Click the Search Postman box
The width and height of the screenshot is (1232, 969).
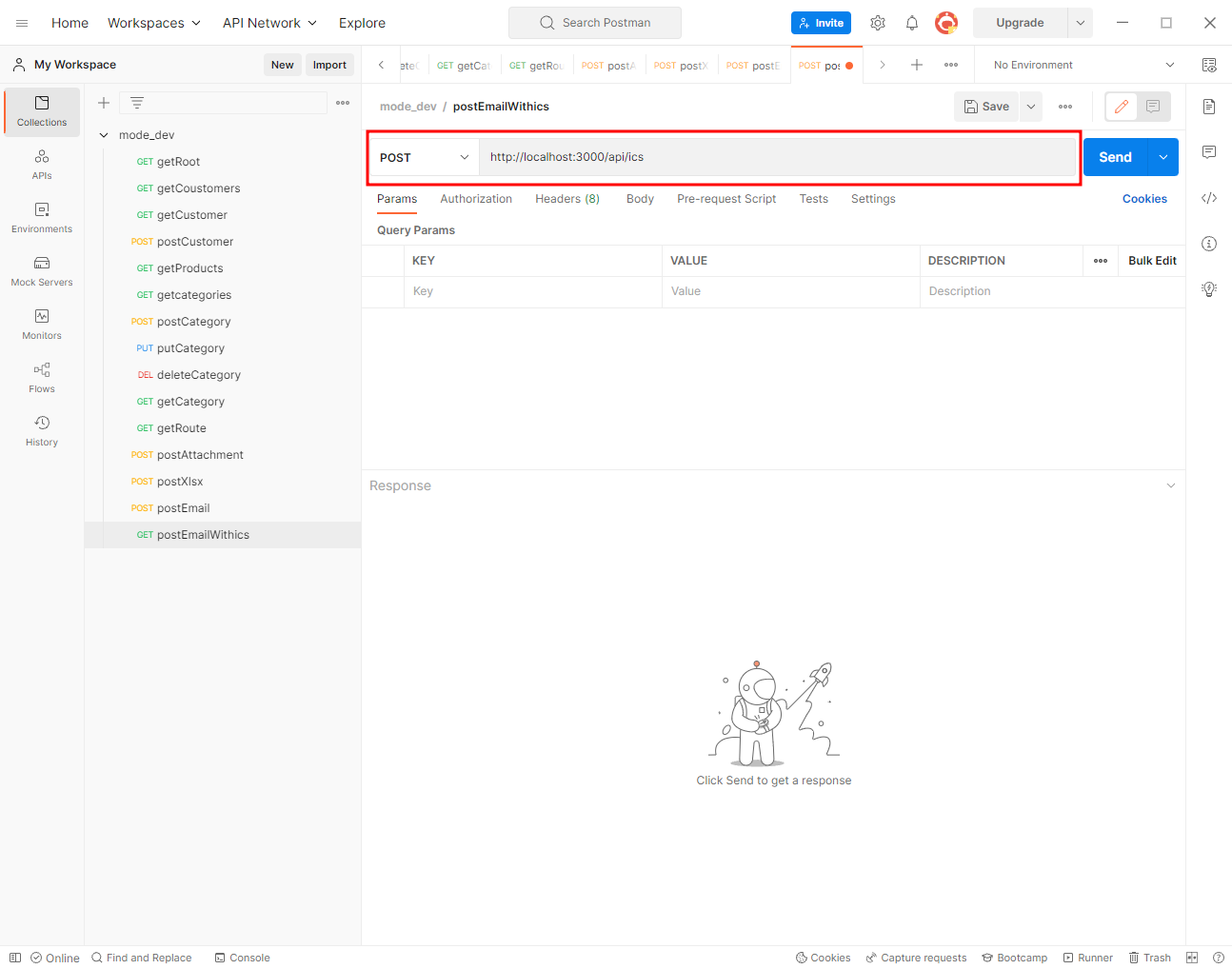pyautogui.click(x=595, y=23)
